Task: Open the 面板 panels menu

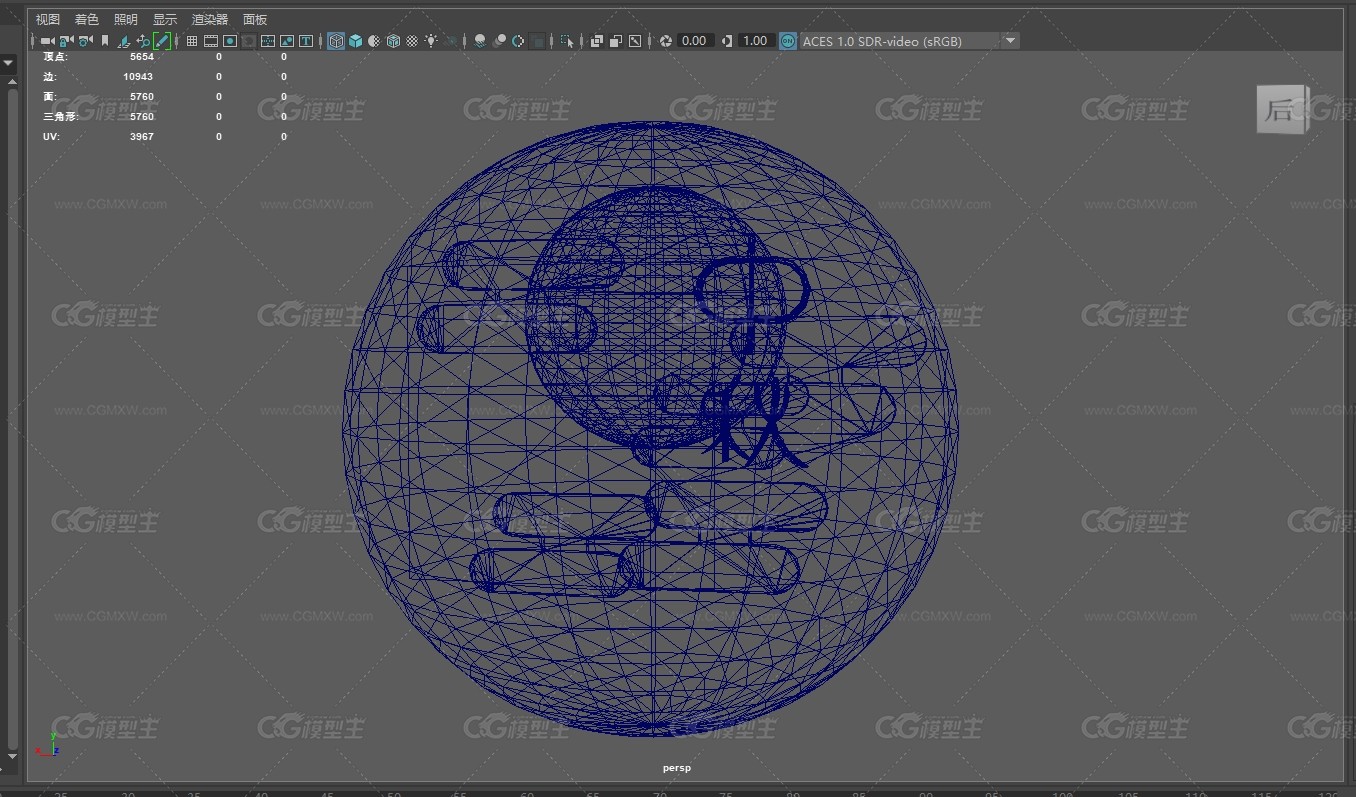Action: click(255, 19)
